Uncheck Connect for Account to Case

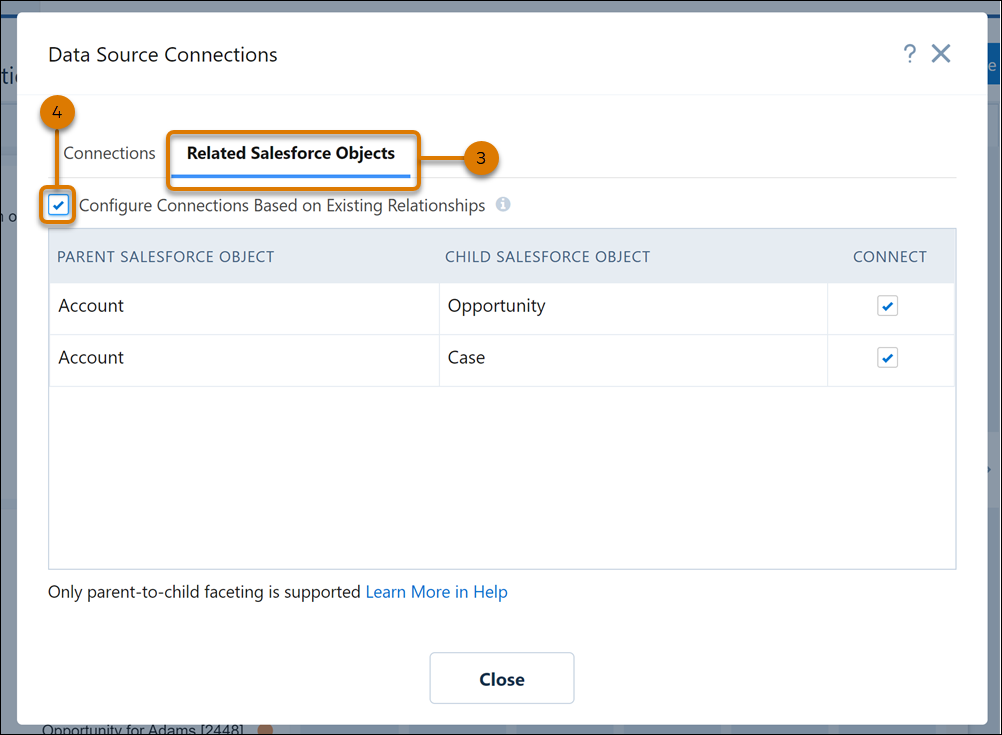point(888,357)
